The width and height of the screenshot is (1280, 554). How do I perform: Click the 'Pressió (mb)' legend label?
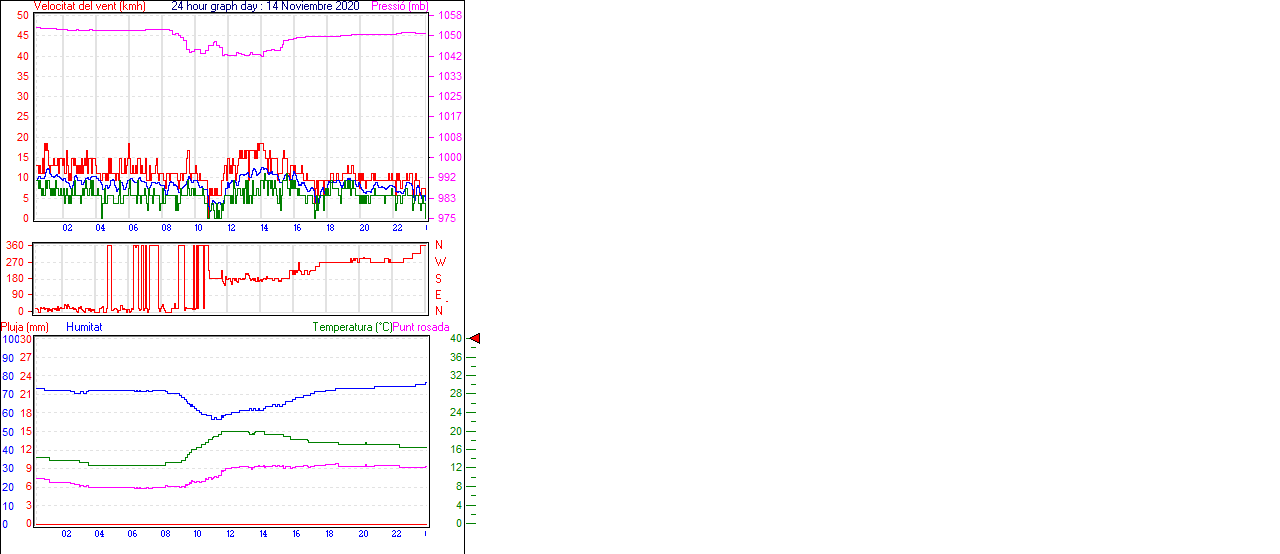click(x=399, y=6)
